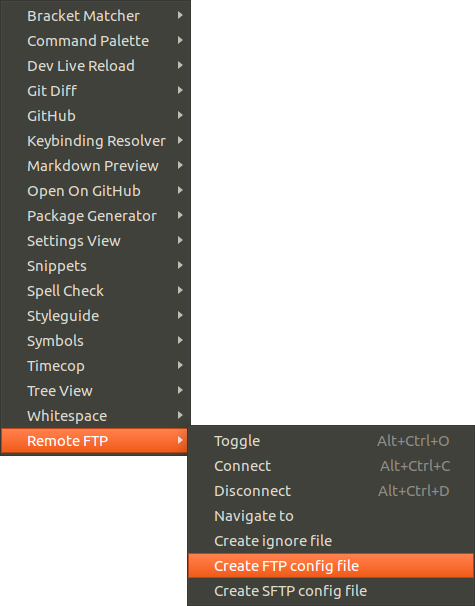The image size is (475, 606).
Task: Open the Settings View submenu
Action: click(95, 240)
